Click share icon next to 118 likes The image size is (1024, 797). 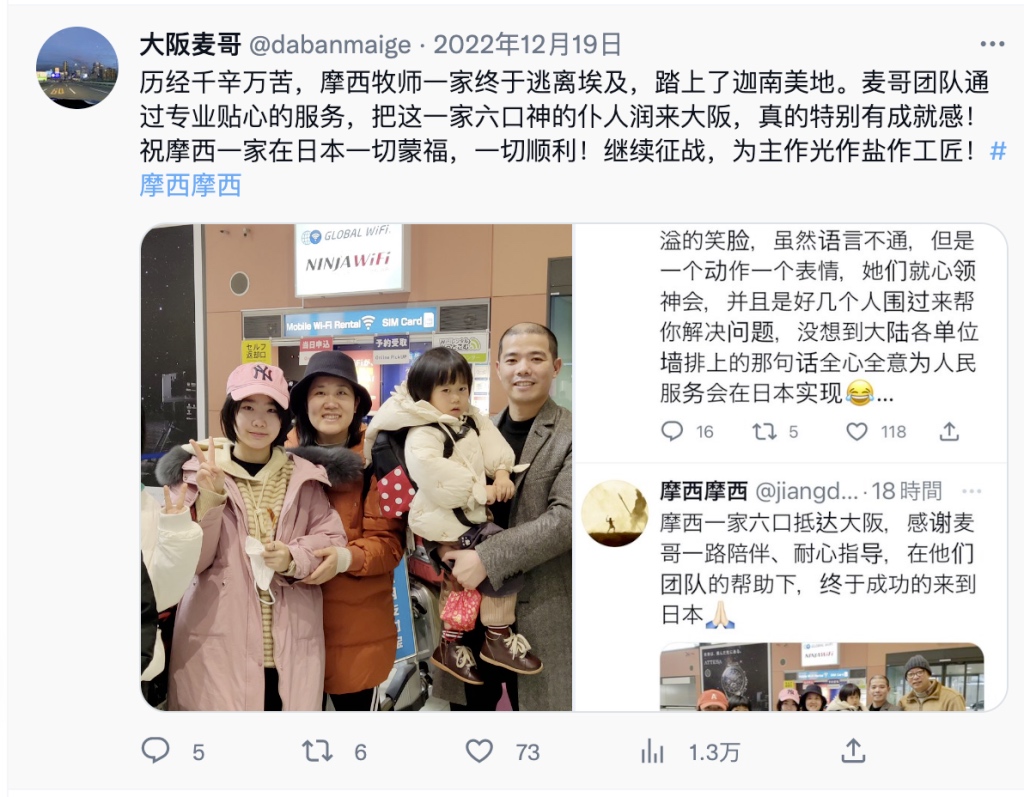(x=949, y=431)
